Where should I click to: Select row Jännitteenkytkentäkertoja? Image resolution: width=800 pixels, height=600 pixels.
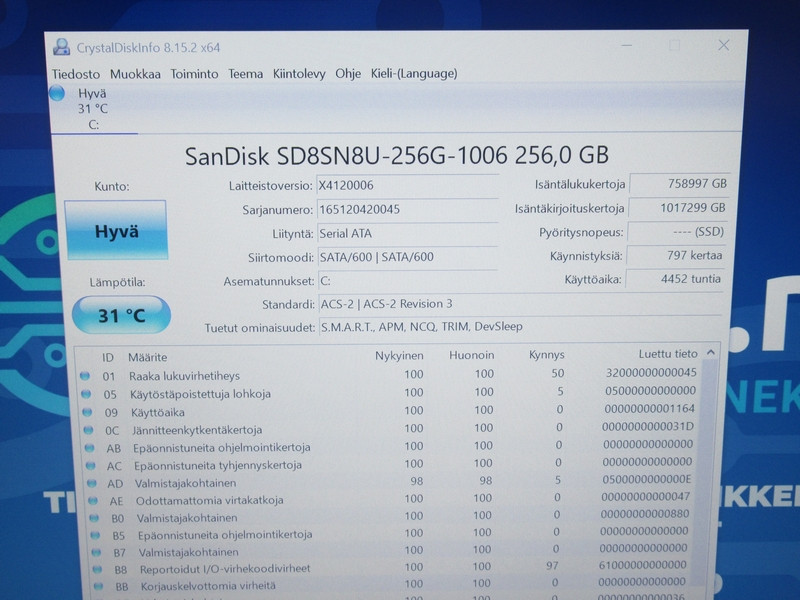tap(389, 429)
